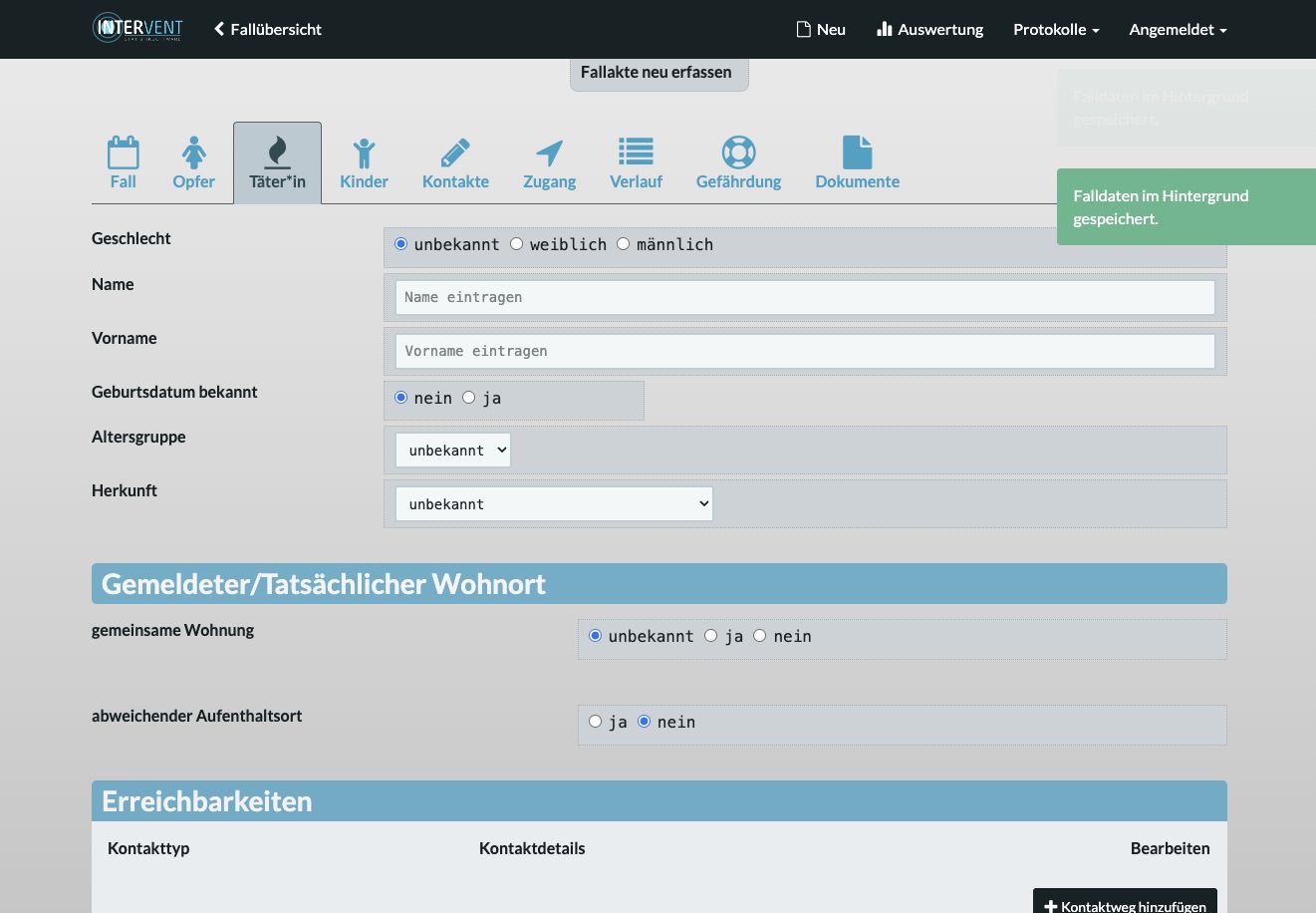The width and height of the screenshot is (1316, 913).
Task: Set Geburtsdatum bekannt to nein
Action: 401,398
